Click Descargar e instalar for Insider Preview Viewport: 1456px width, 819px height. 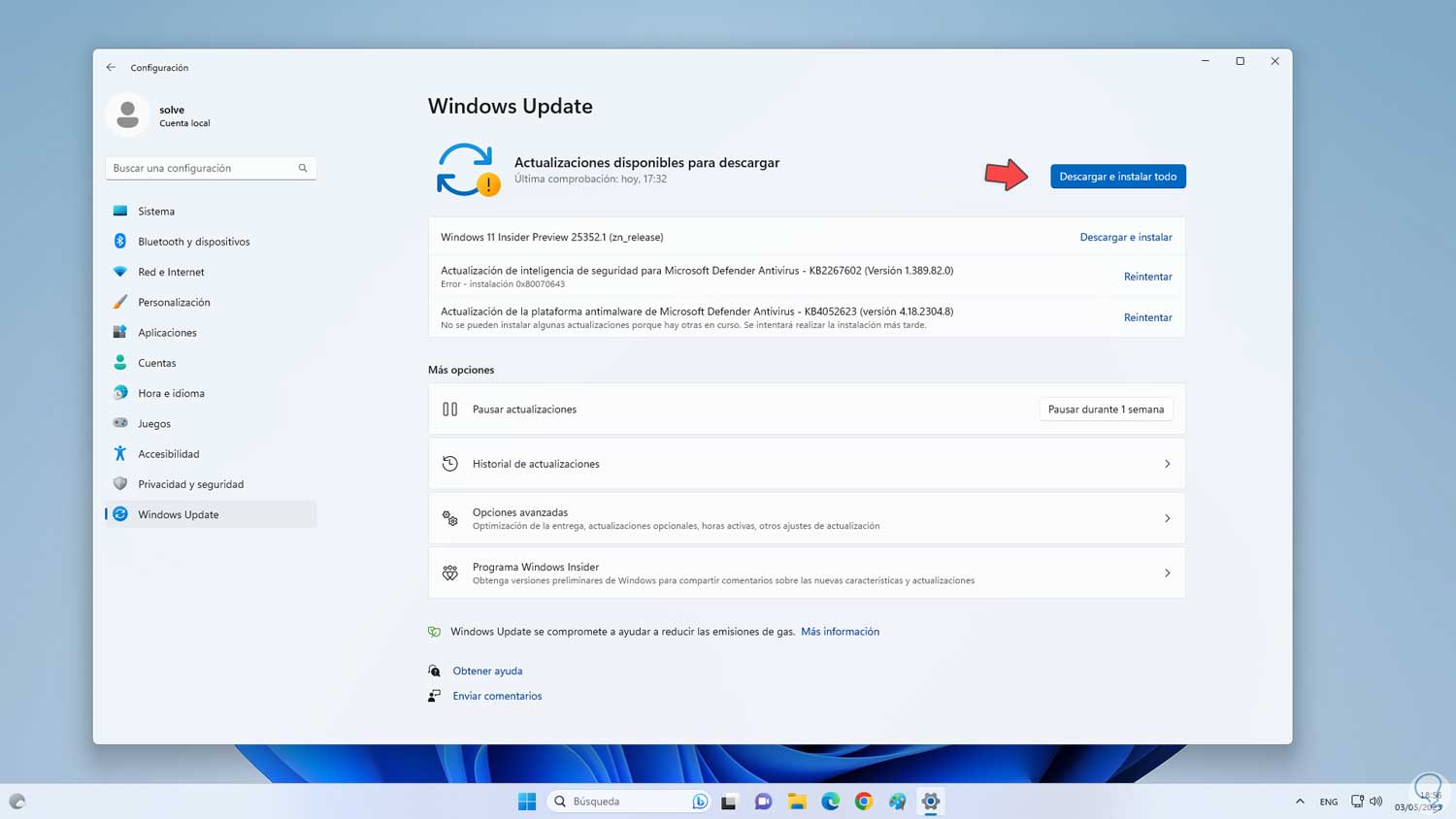tap(1126, 237)
